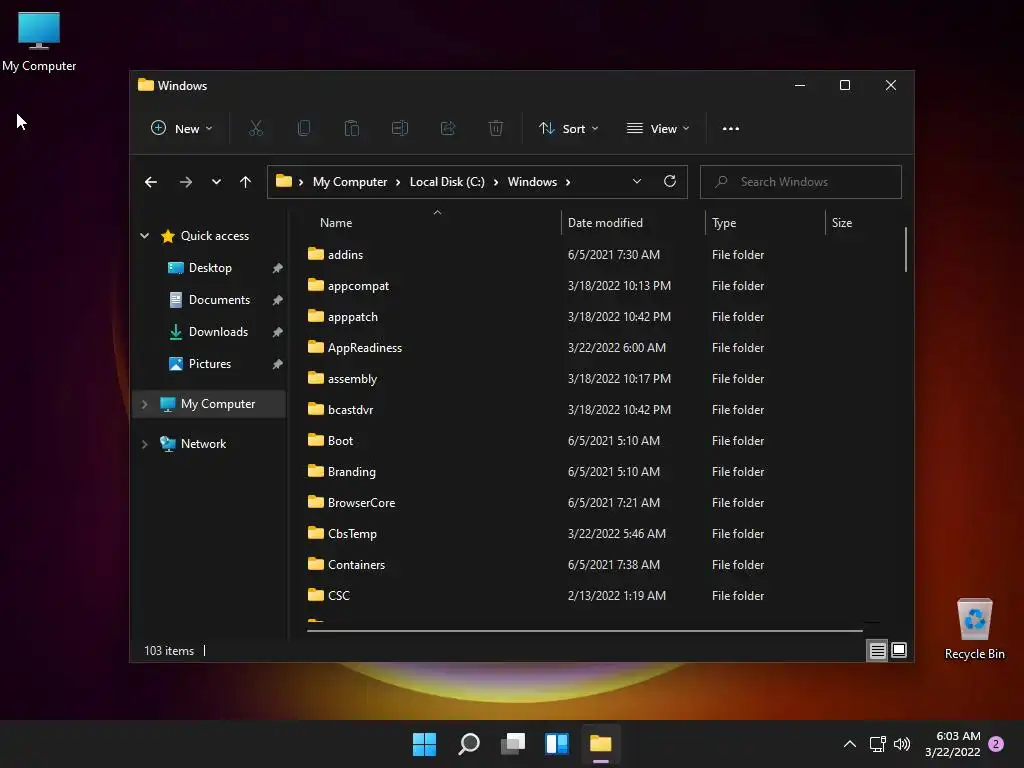Click chevron after Local Disk (C:) breadcrumb
Screen dimensions: 1024x768
pos(496,182)
